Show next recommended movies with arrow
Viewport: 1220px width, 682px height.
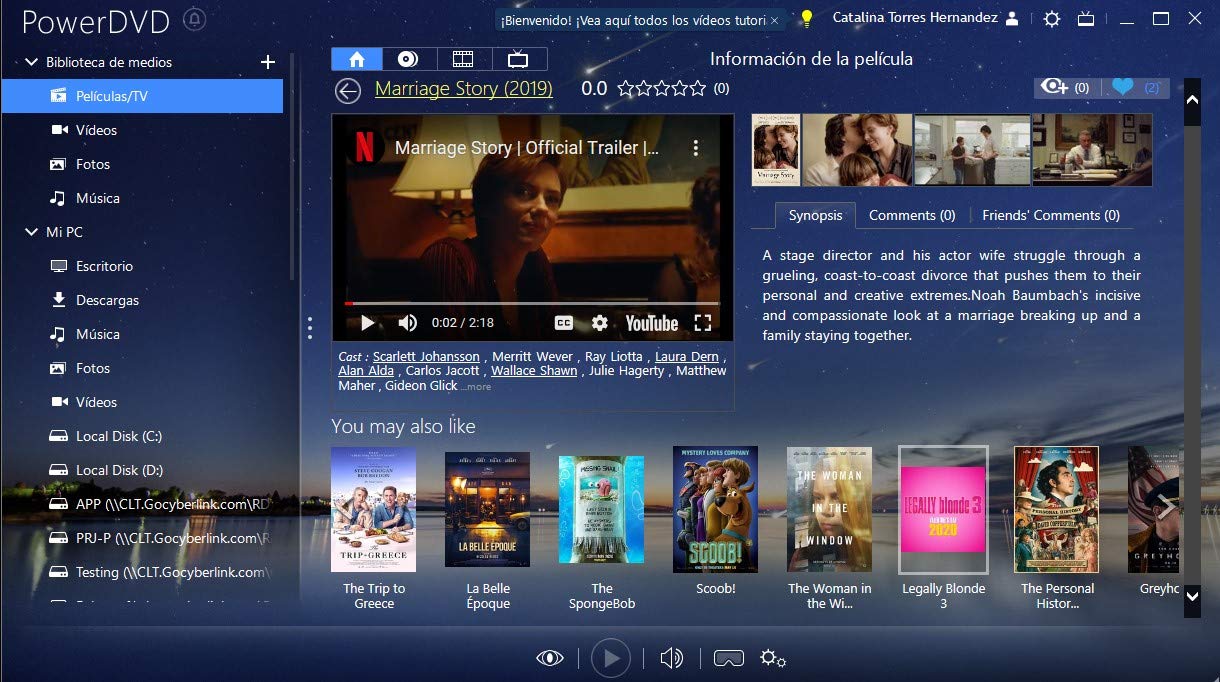coord(1166,507)
